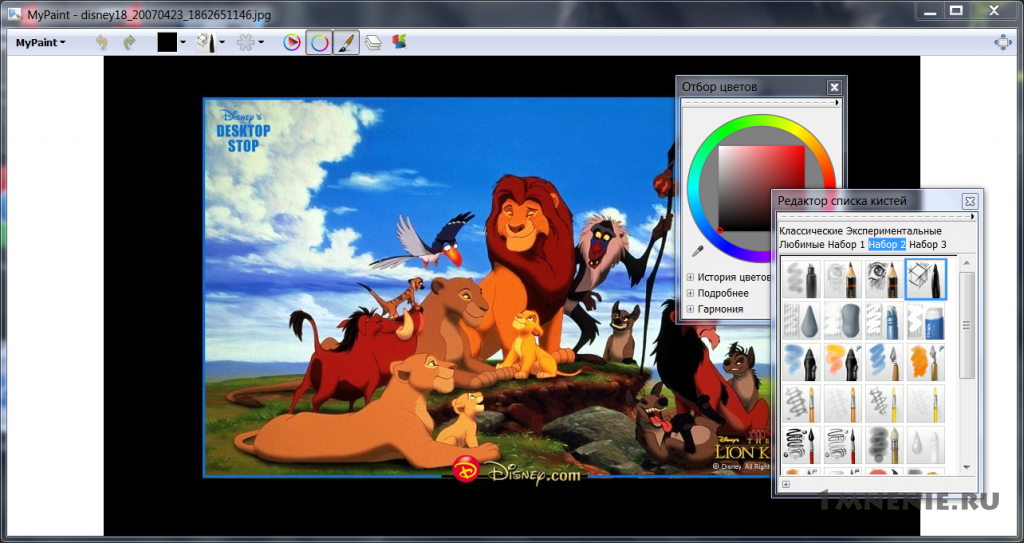Minimize the MyPaint window
Screen dimensions: 1024x543
929,10
